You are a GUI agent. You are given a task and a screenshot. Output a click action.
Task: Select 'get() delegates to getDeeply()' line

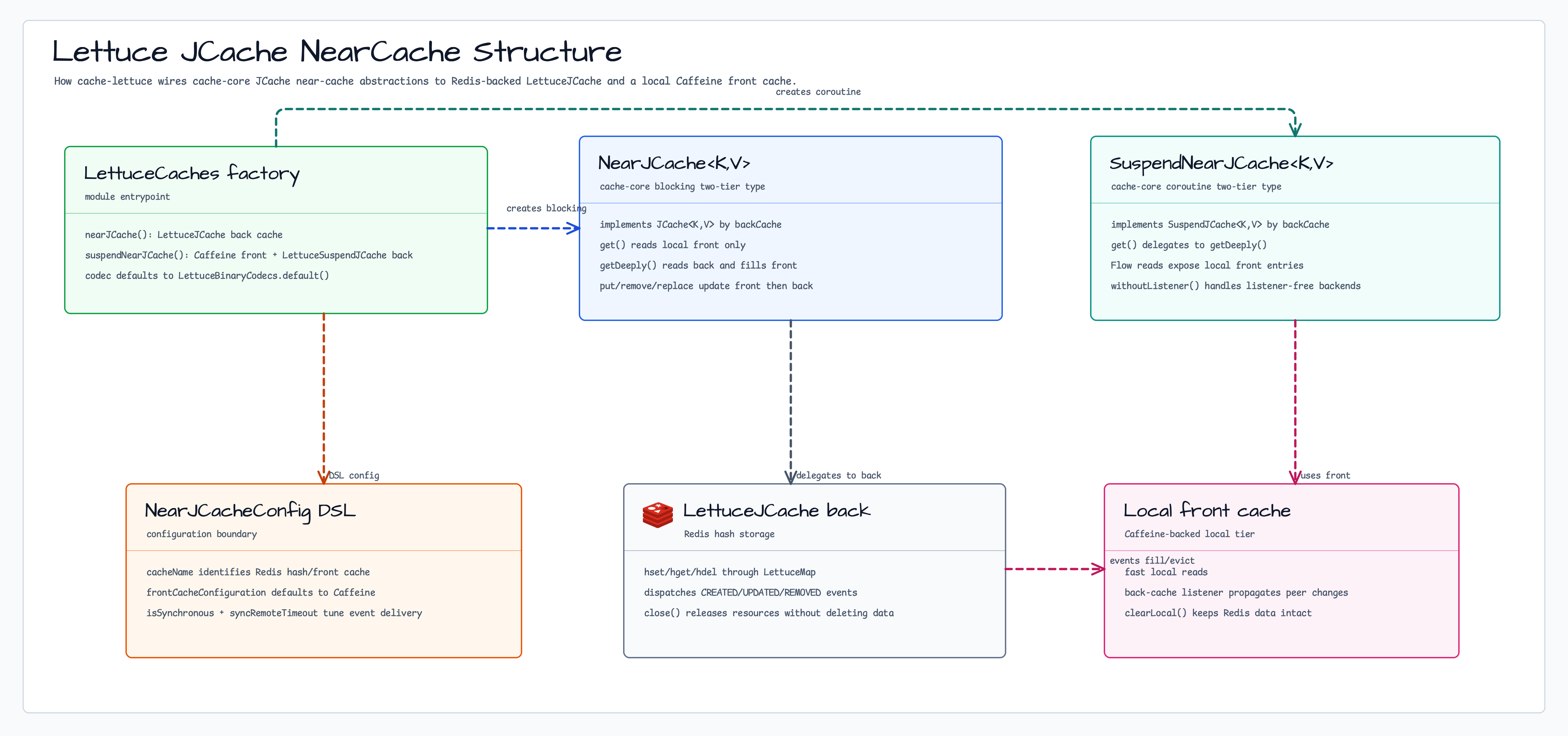[x=1189, y=245]
